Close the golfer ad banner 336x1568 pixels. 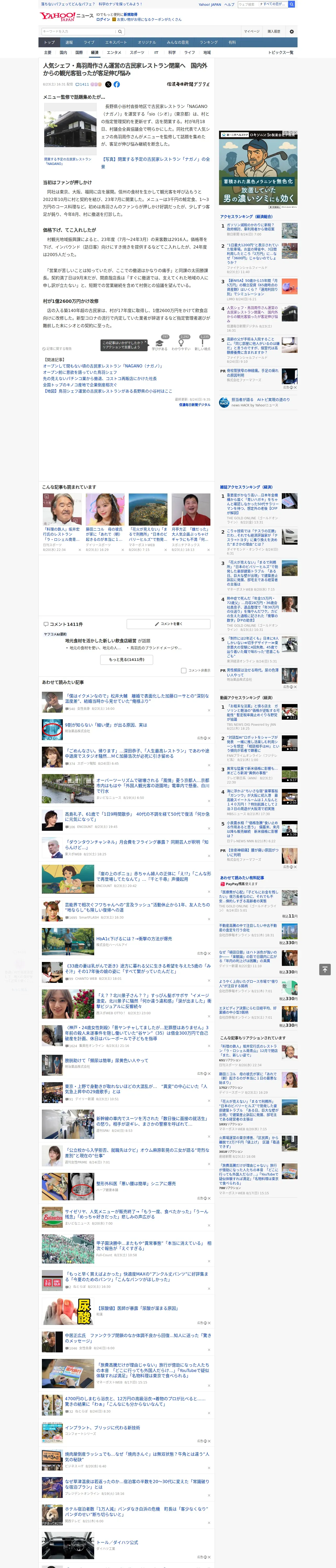295,133
